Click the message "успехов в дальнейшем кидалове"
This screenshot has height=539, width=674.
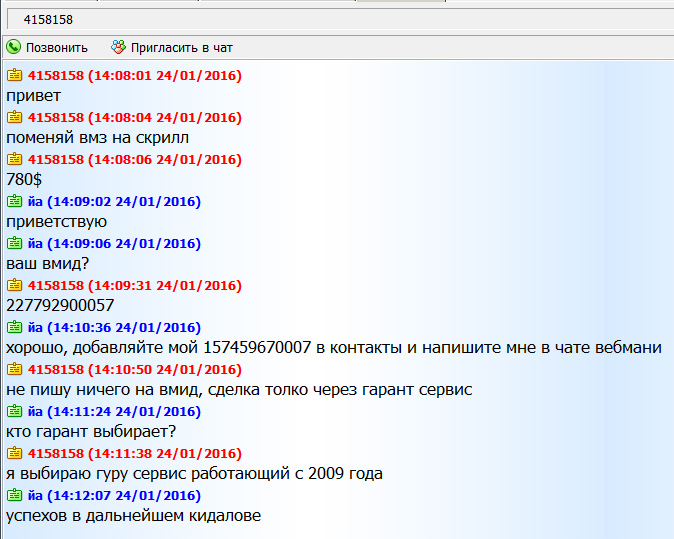133,516
